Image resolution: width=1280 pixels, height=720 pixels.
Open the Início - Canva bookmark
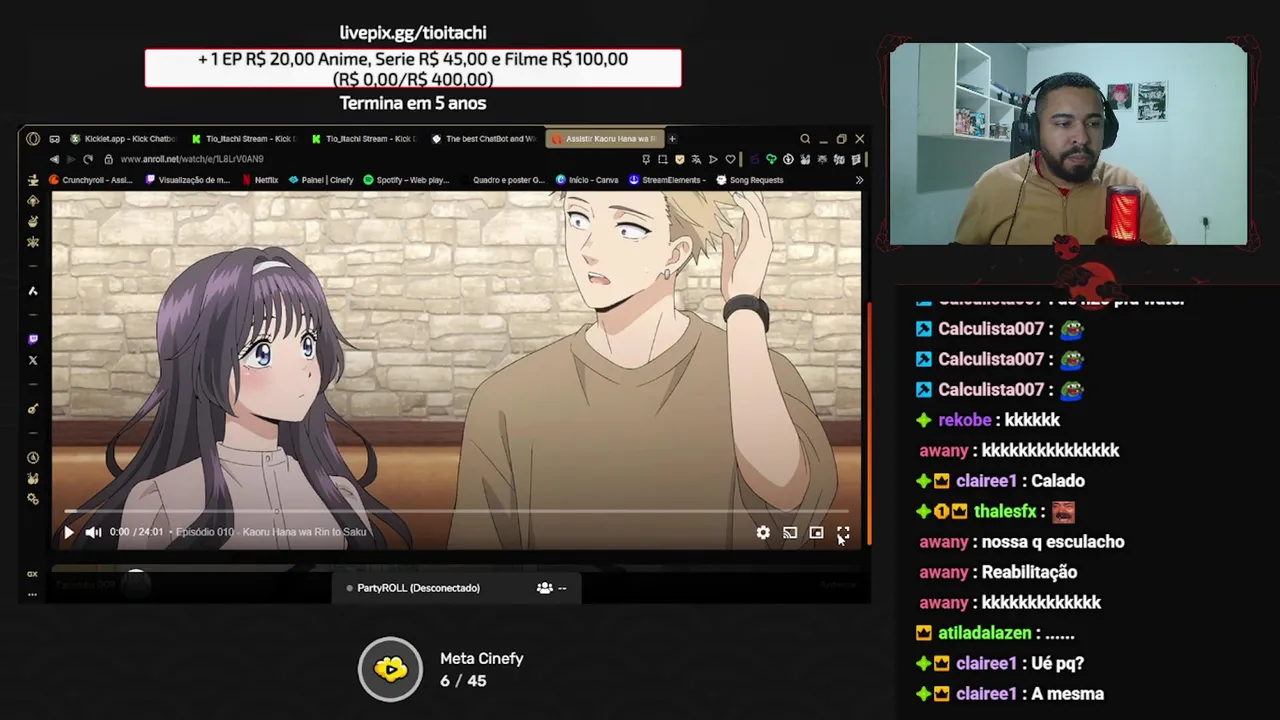coord(587,180)
